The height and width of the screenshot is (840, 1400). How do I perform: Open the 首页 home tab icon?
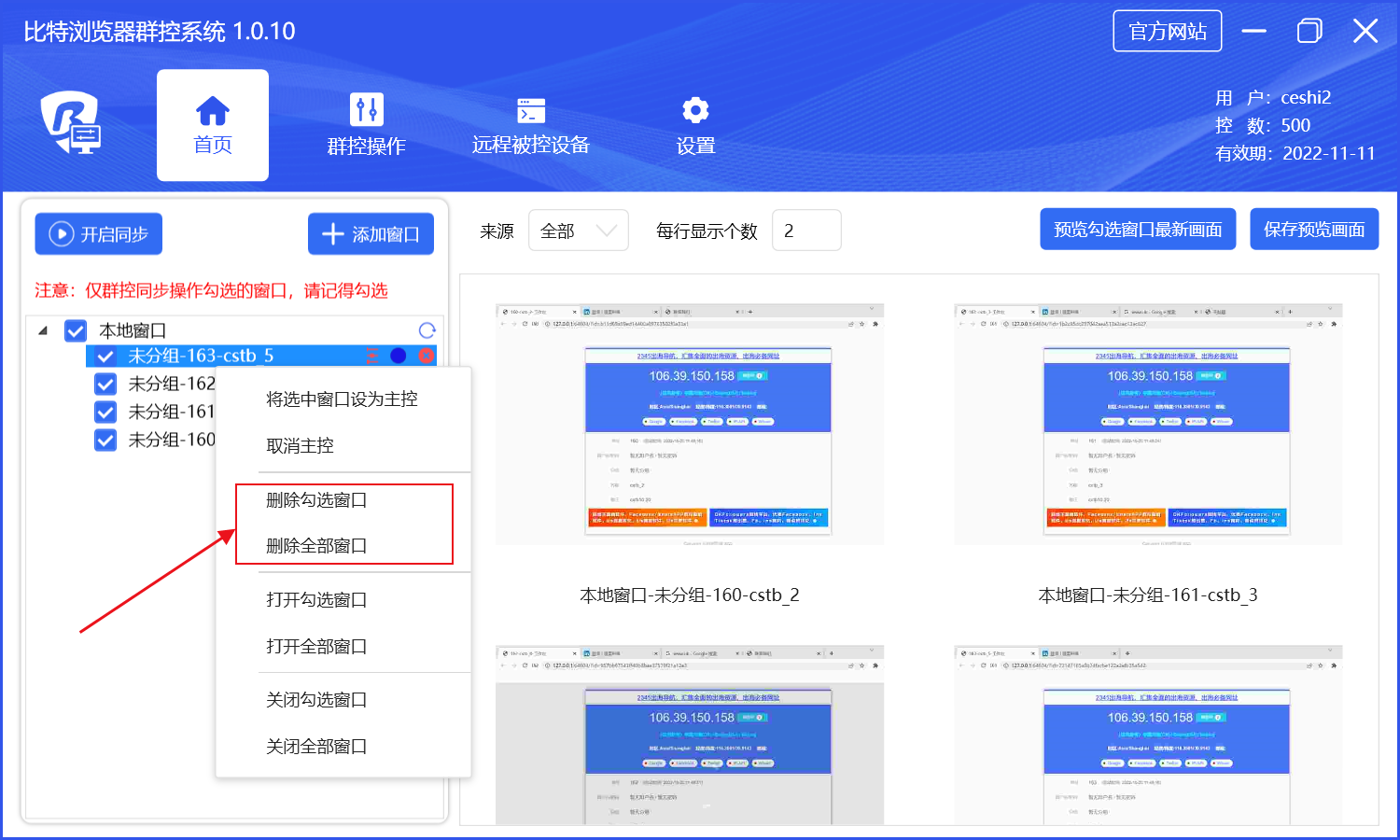[x=213, y=111]
